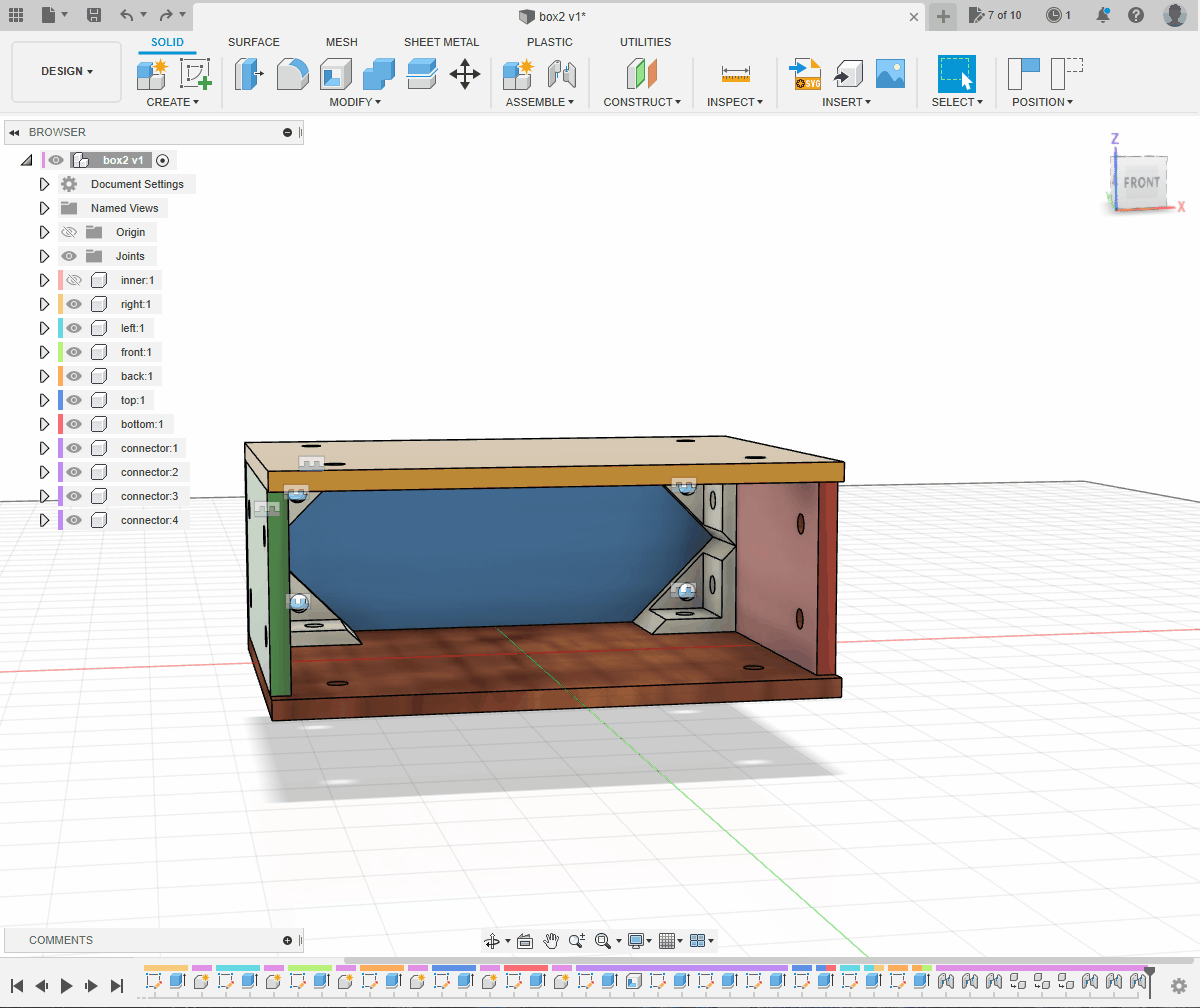Expand the Named Views folder
This screenshot has width=1200, height=1008.
(x=44, y=208)
